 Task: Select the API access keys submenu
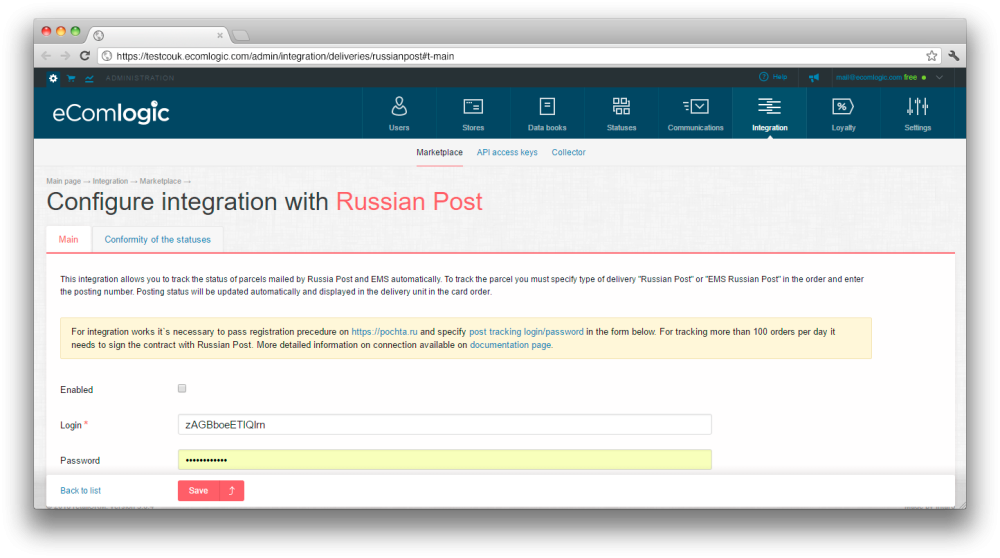click(507, 152)
